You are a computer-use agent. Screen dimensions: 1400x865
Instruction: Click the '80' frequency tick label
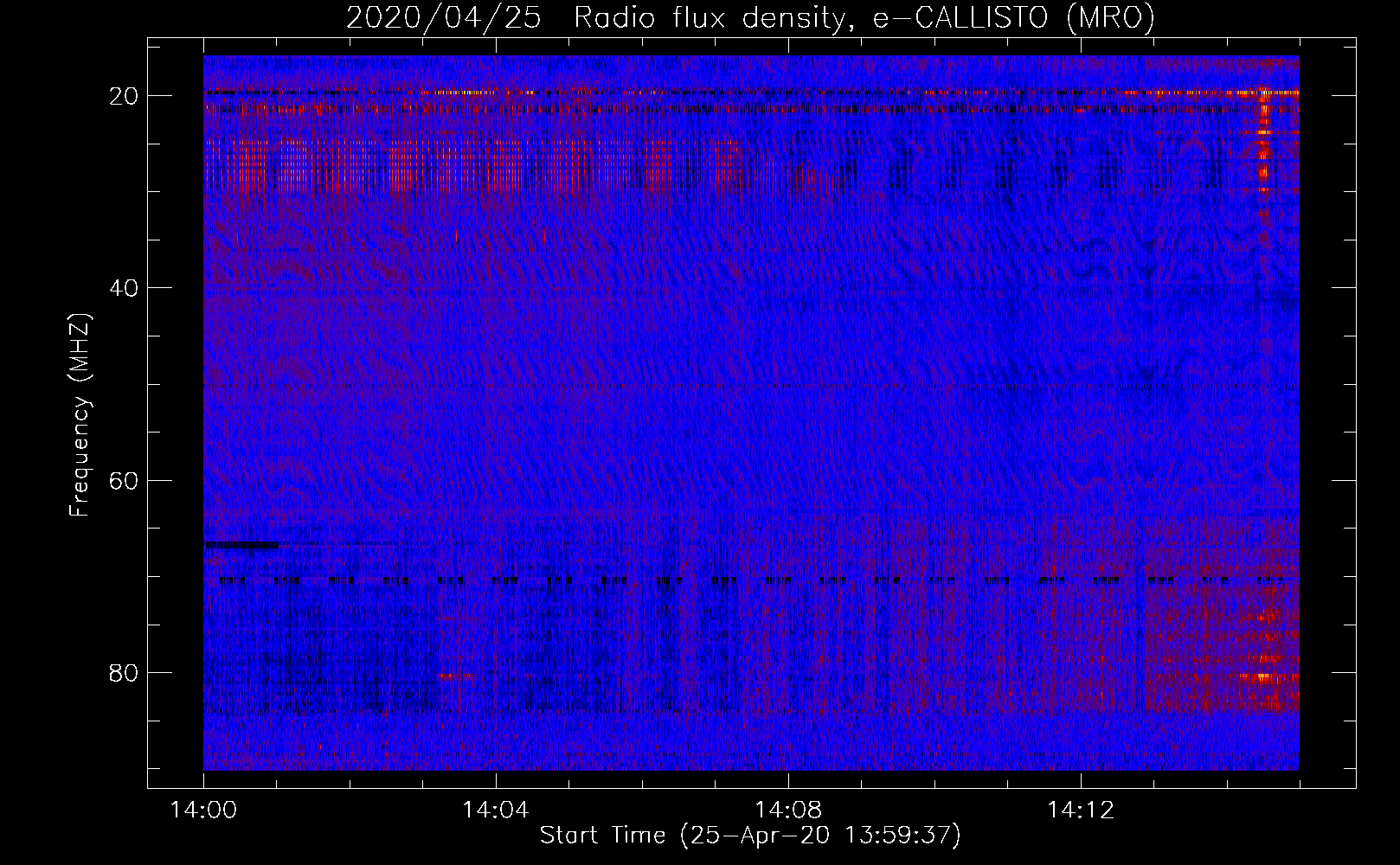click(x=124, y=673)
